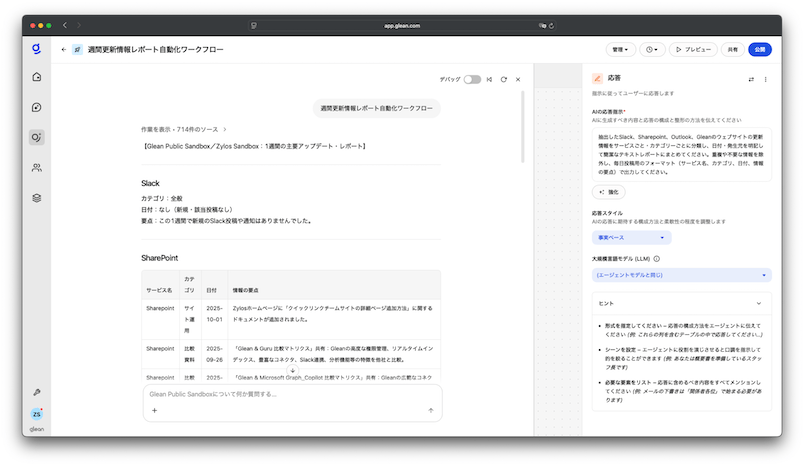
Task: Open the 事実ベース response style dropdown
Action: click(631, 237)
